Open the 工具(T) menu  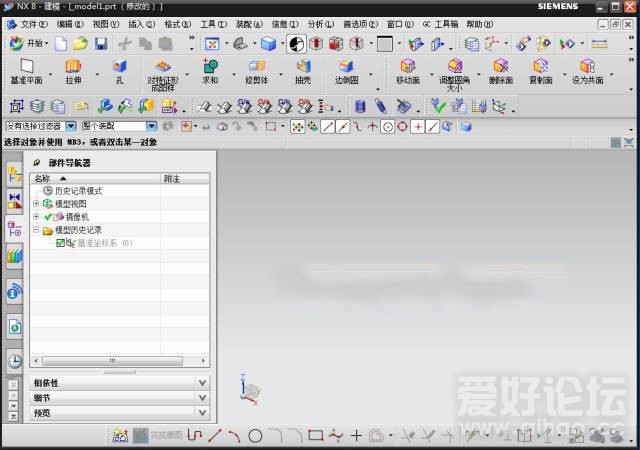point(213,23)
